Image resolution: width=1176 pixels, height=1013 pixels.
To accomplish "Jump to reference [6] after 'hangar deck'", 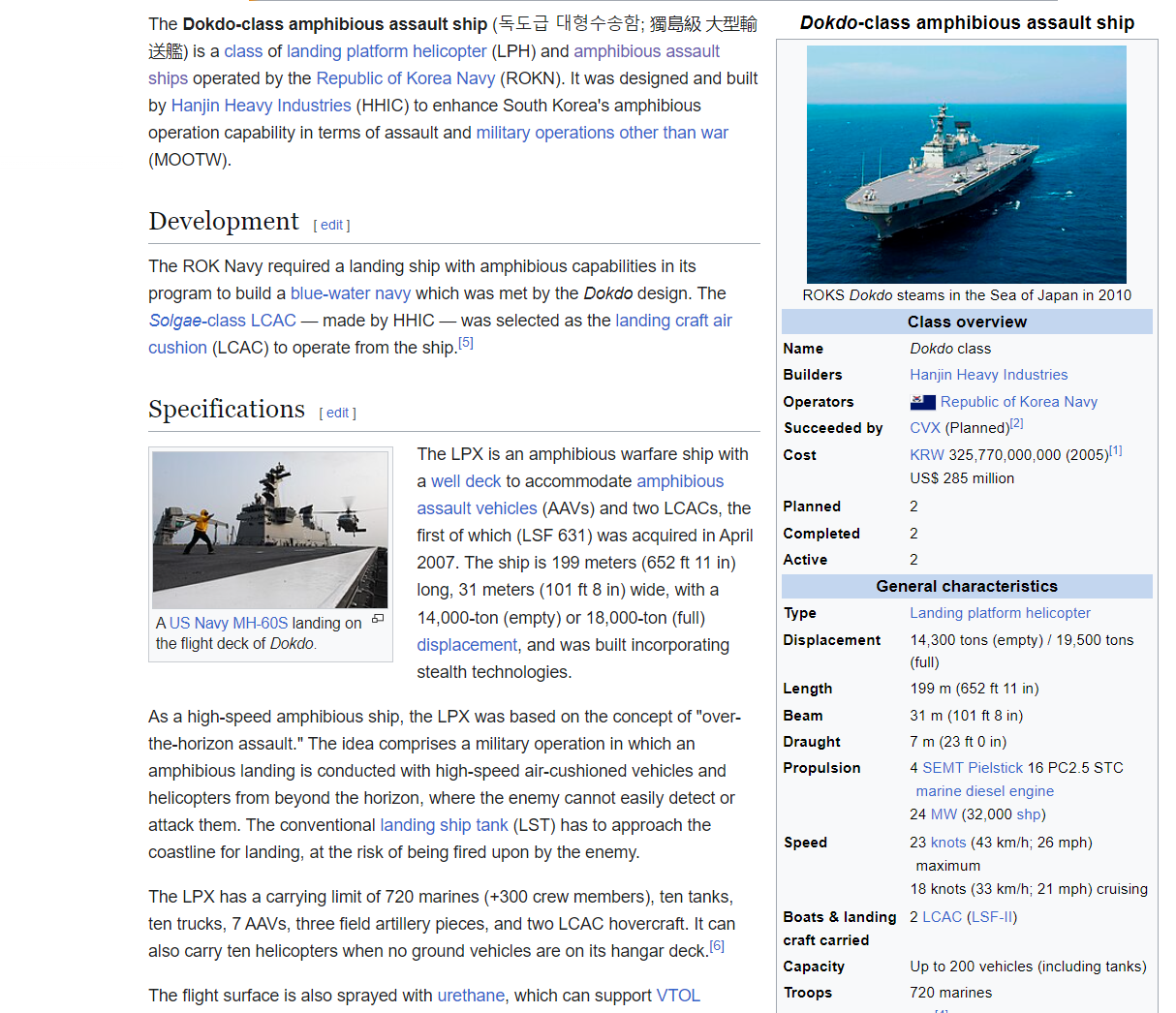I will coord(717,946).
